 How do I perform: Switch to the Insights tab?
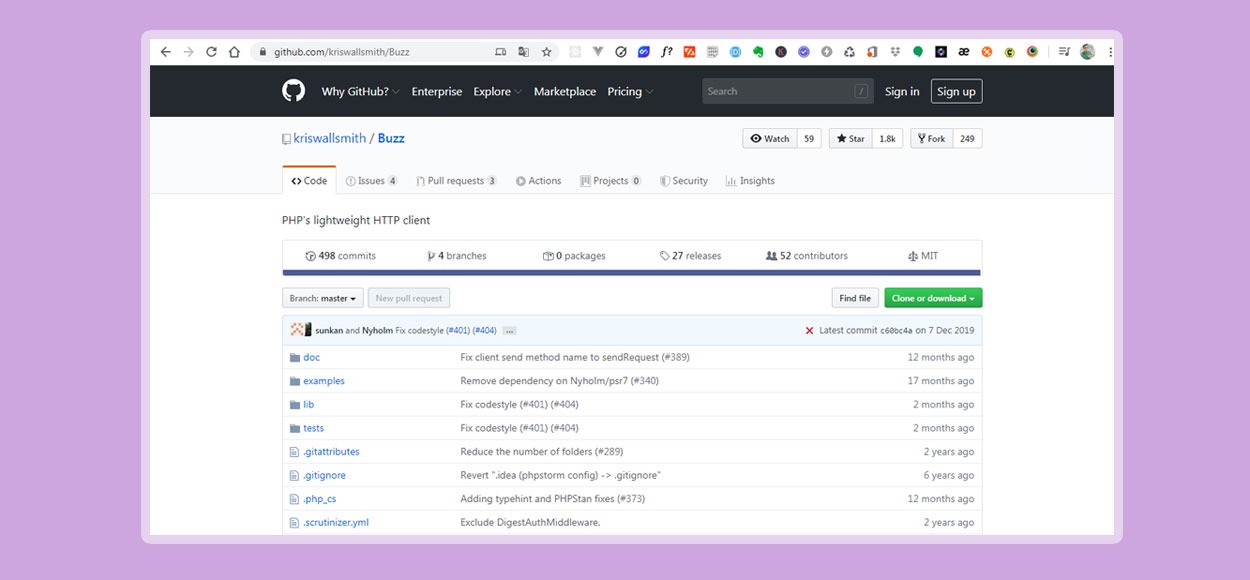750,181
